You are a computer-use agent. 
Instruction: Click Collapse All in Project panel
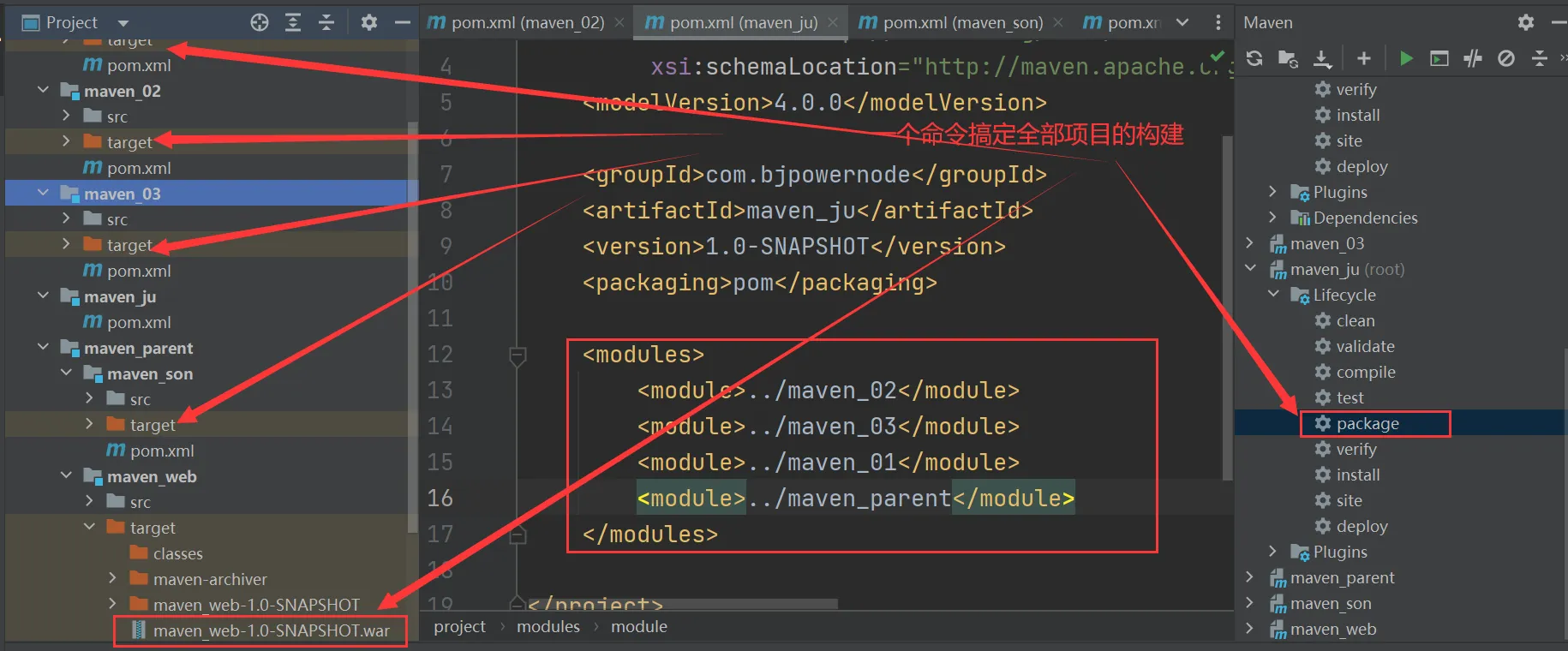point(326,22)
